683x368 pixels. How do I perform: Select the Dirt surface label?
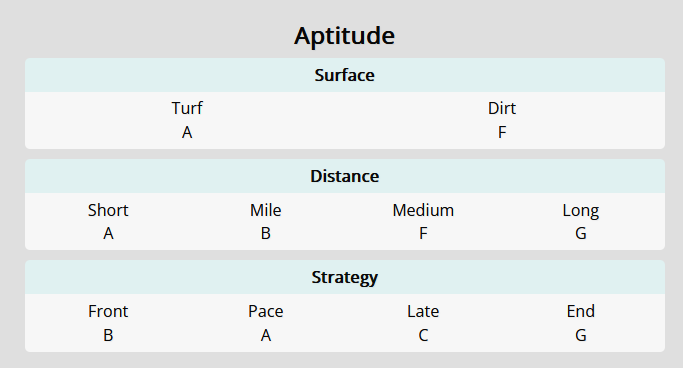pos(502,108)
